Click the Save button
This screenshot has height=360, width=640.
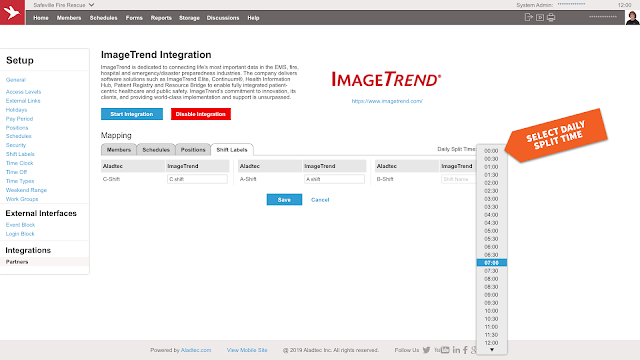[284, 200]
